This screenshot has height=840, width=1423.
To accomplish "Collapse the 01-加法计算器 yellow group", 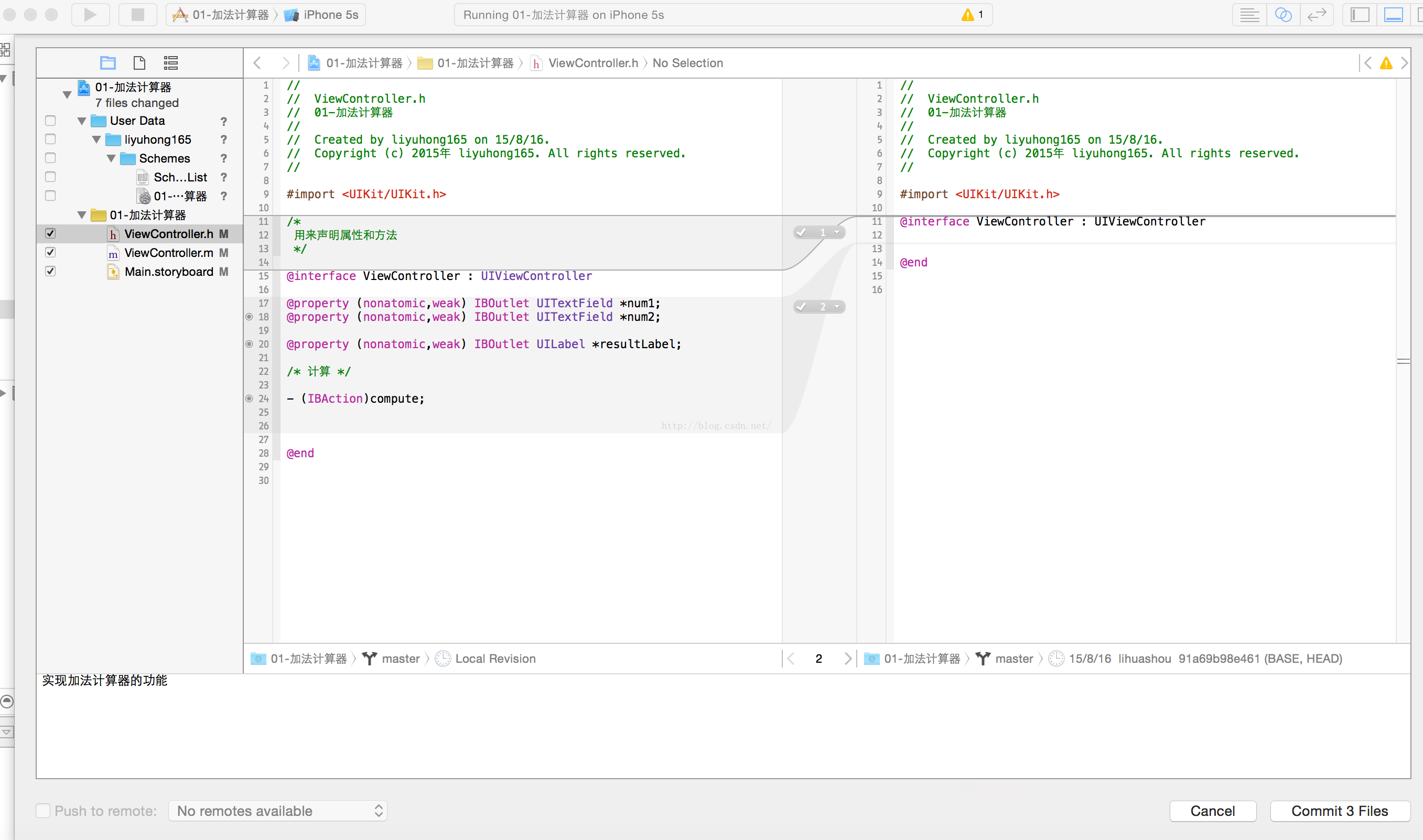I will coord(81,215).
